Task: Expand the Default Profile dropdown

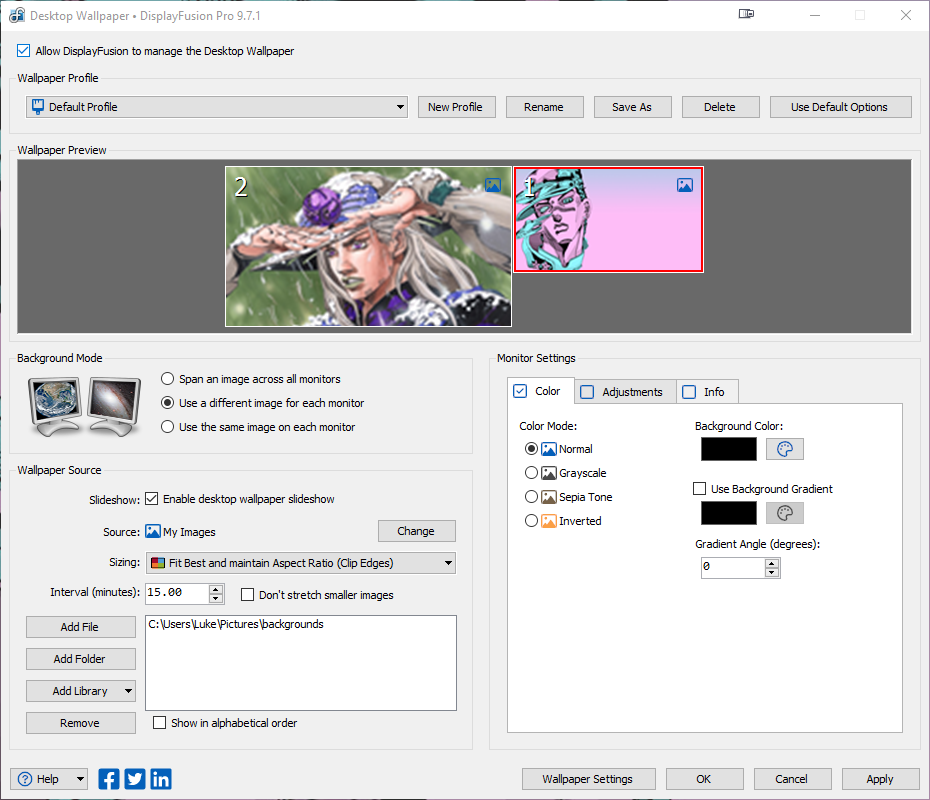Action: 400,107
